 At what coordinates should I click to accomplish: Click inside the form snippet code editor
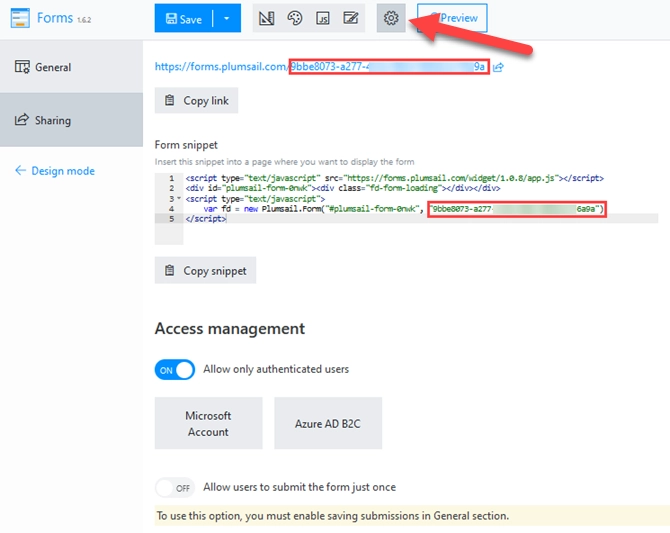pyautogui.click(x=406, y=209)
